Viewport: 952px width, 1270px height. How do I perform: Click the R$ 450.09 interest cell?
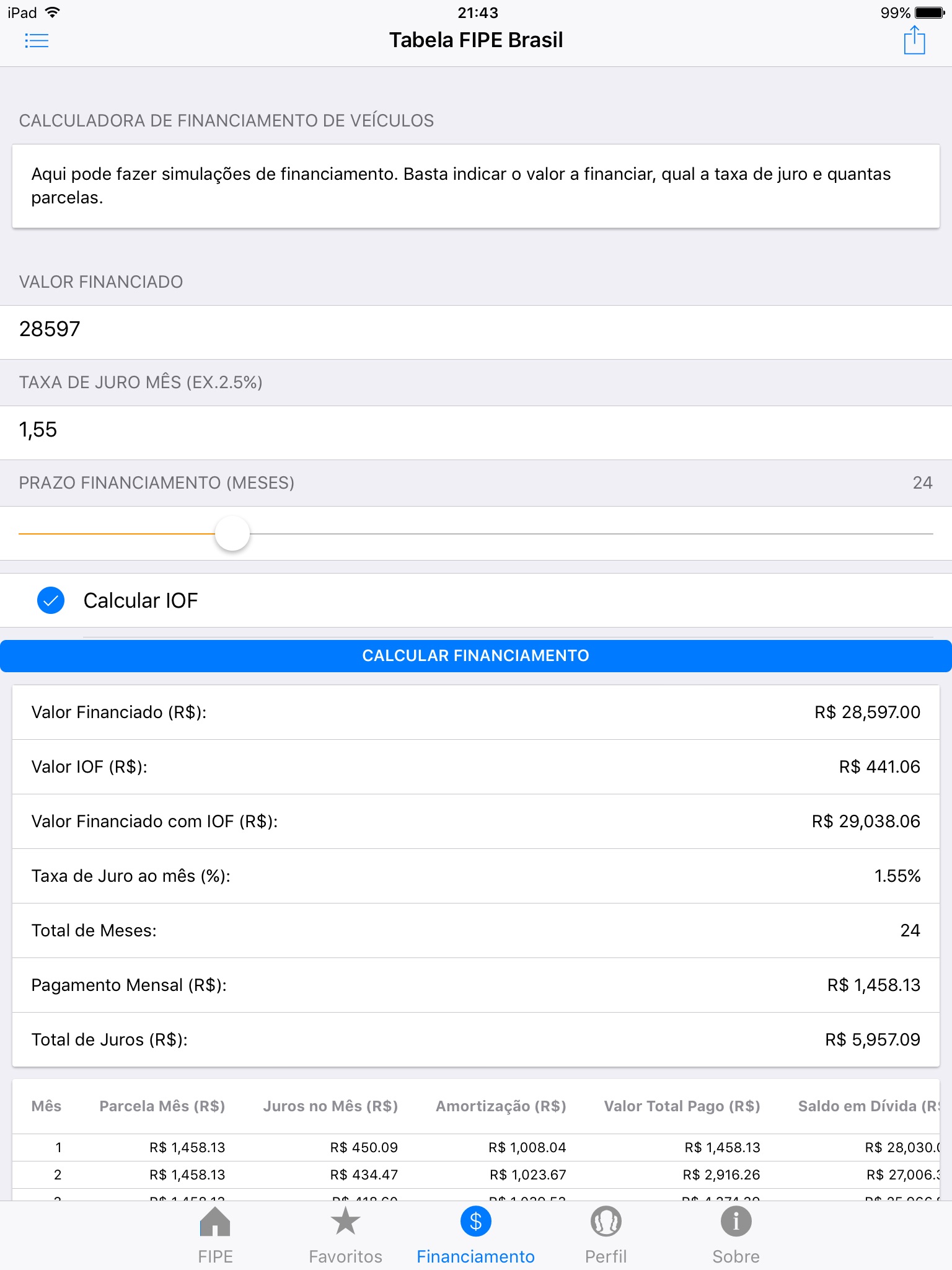[x=364, y=1148]
